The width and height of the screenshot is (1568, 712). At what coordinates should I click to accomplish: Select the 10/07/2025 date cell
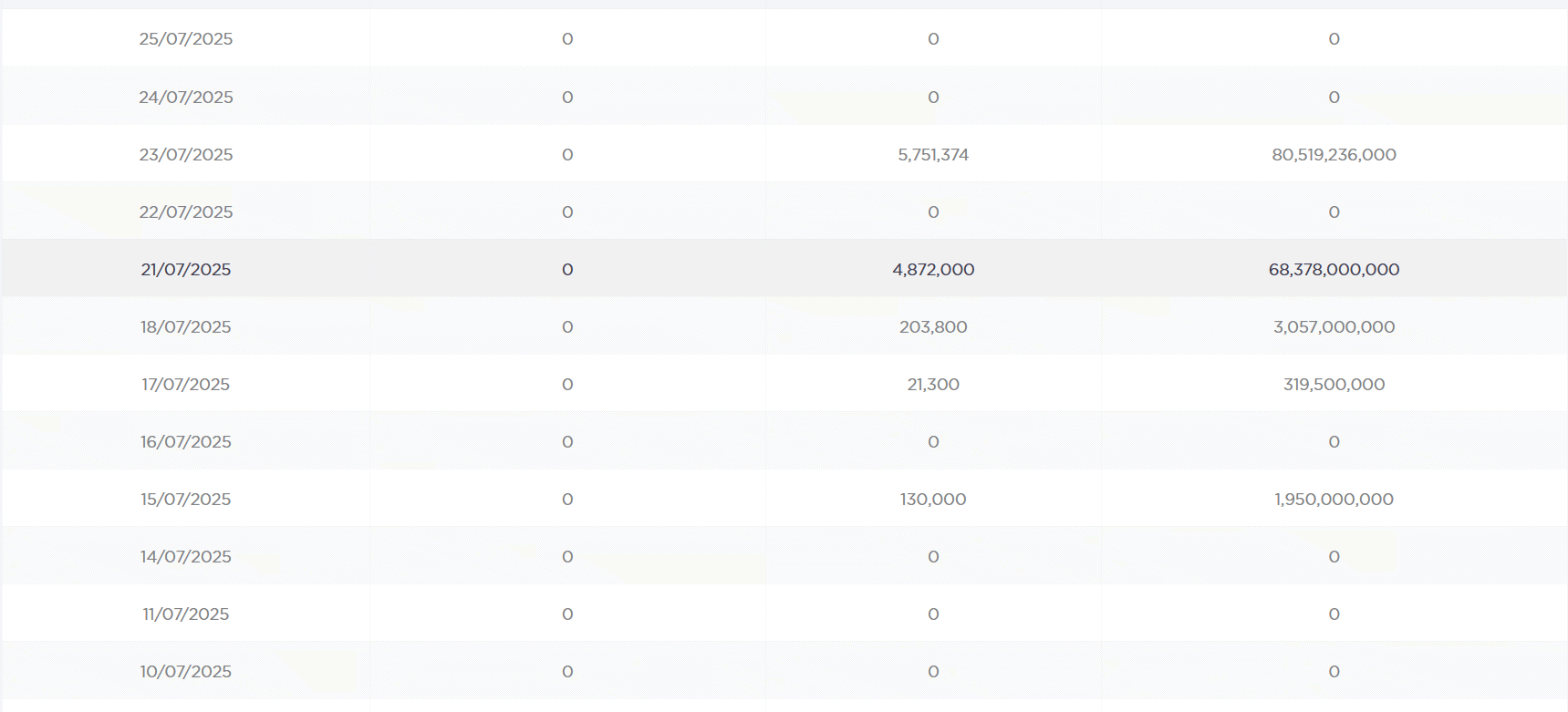tap(185, 672)
